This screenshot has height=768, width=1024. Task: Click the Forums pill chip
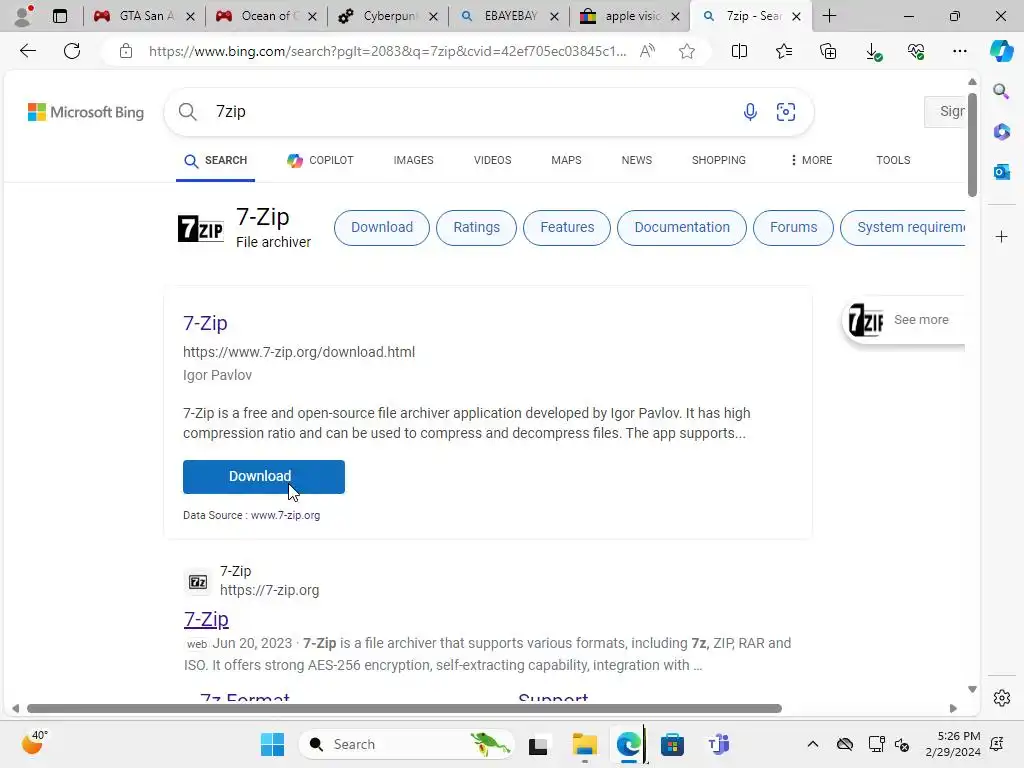[x=793, y=227]
